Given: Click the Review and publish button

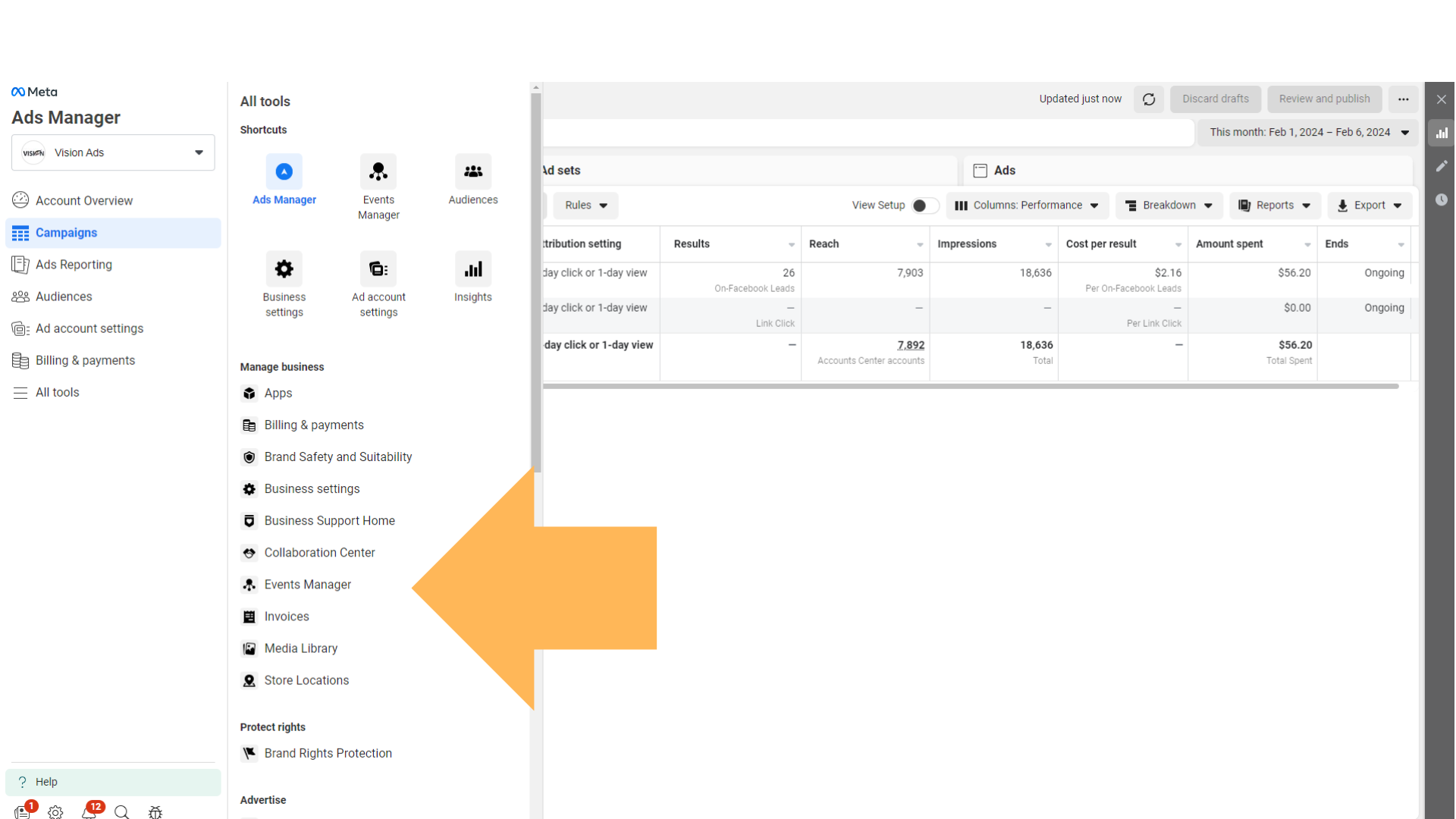Looking at the screenshot, I should (1324, 99).
